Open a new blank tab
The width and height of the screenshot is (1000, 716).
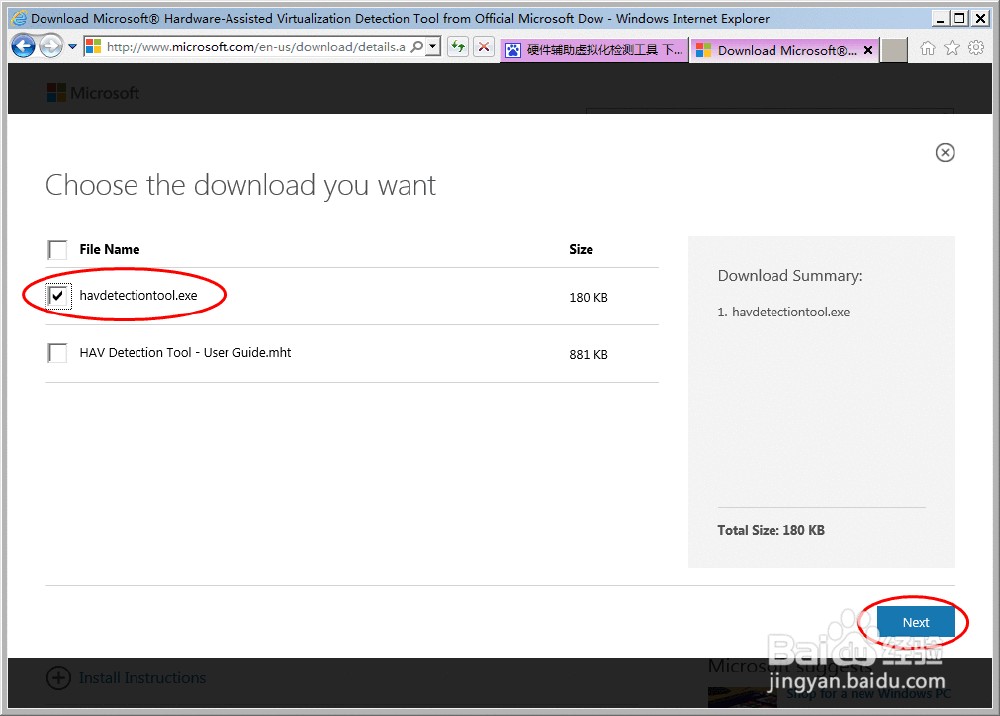pos(894,50)
